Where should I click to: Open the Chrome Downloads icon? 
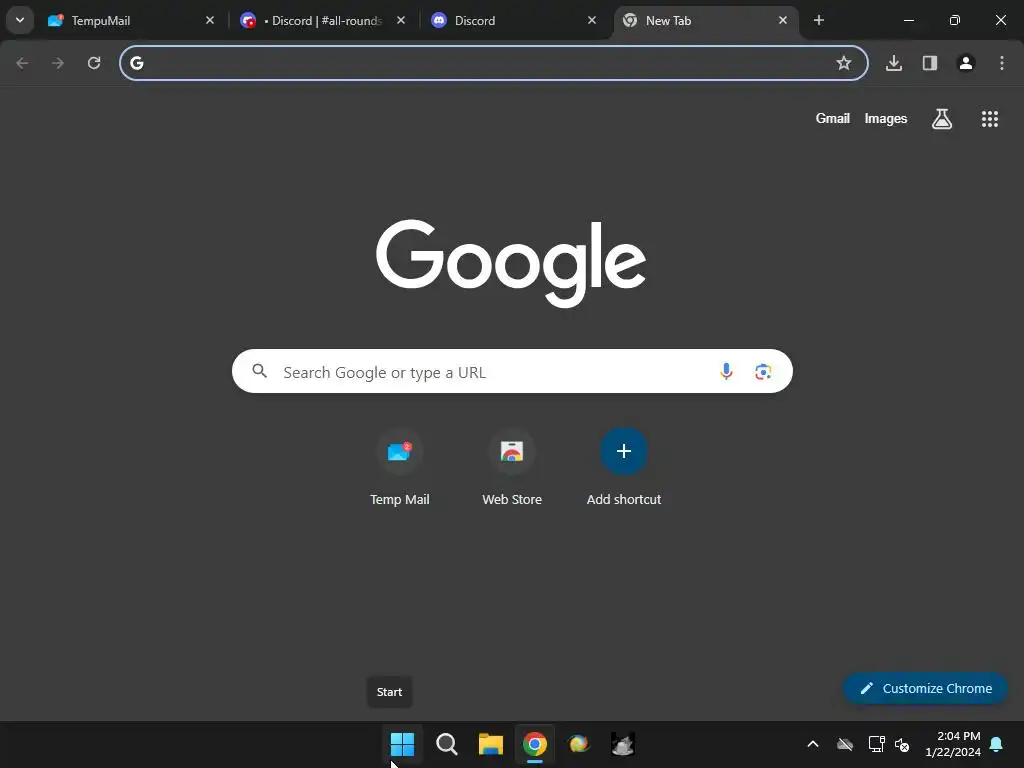point(894,63)
